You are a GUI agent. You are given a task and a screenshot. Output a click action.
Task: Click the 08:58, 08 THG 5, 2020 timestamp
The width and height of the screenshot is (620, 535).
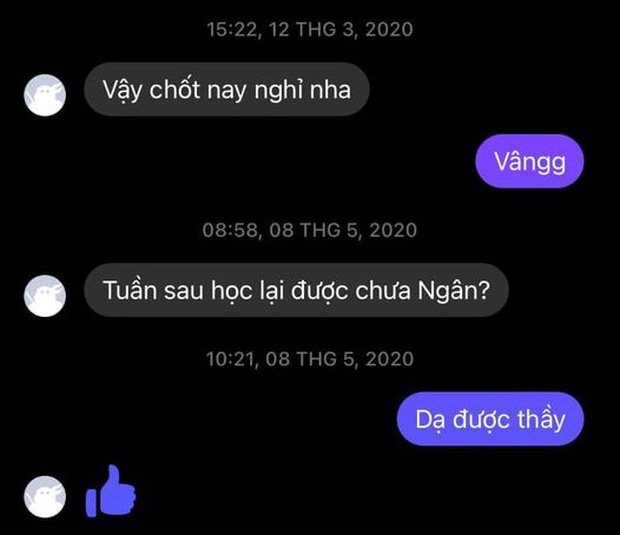(310, 230)
